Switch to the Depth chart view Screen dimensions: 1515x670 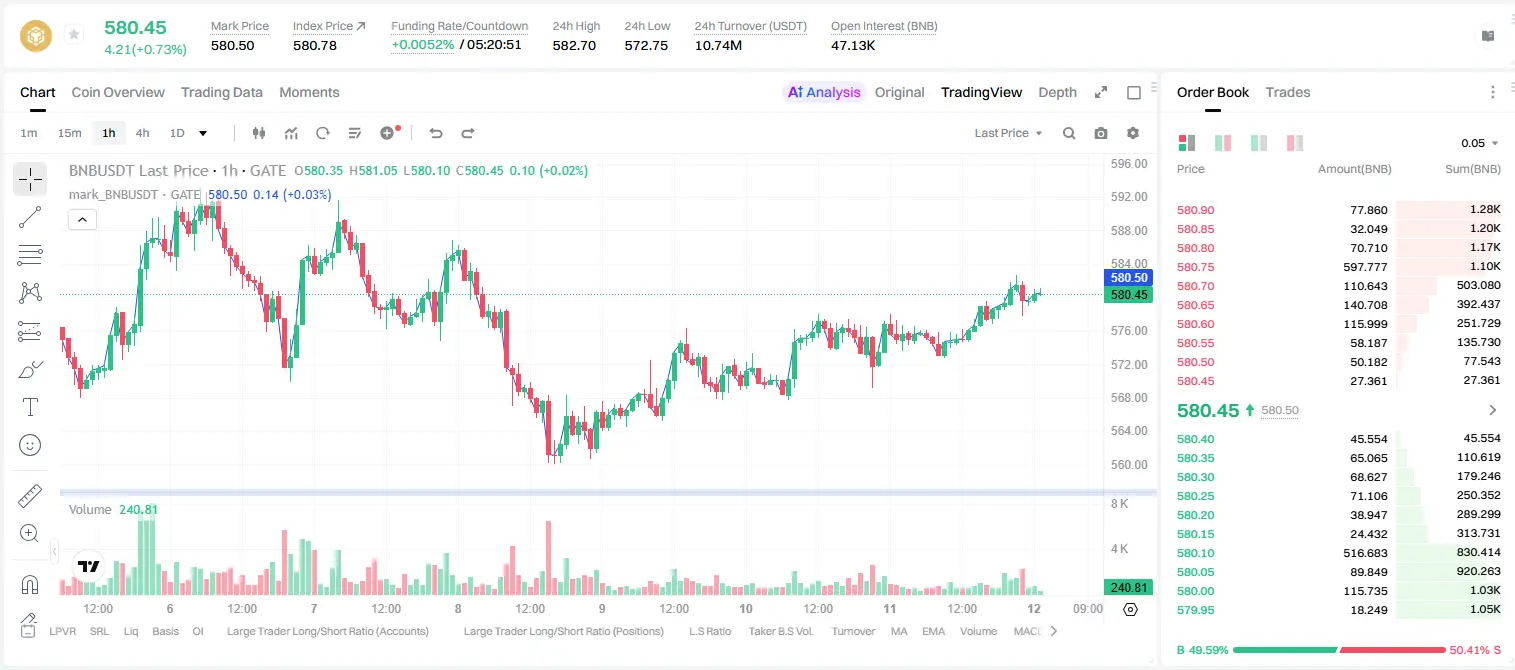coord(1057,92)
